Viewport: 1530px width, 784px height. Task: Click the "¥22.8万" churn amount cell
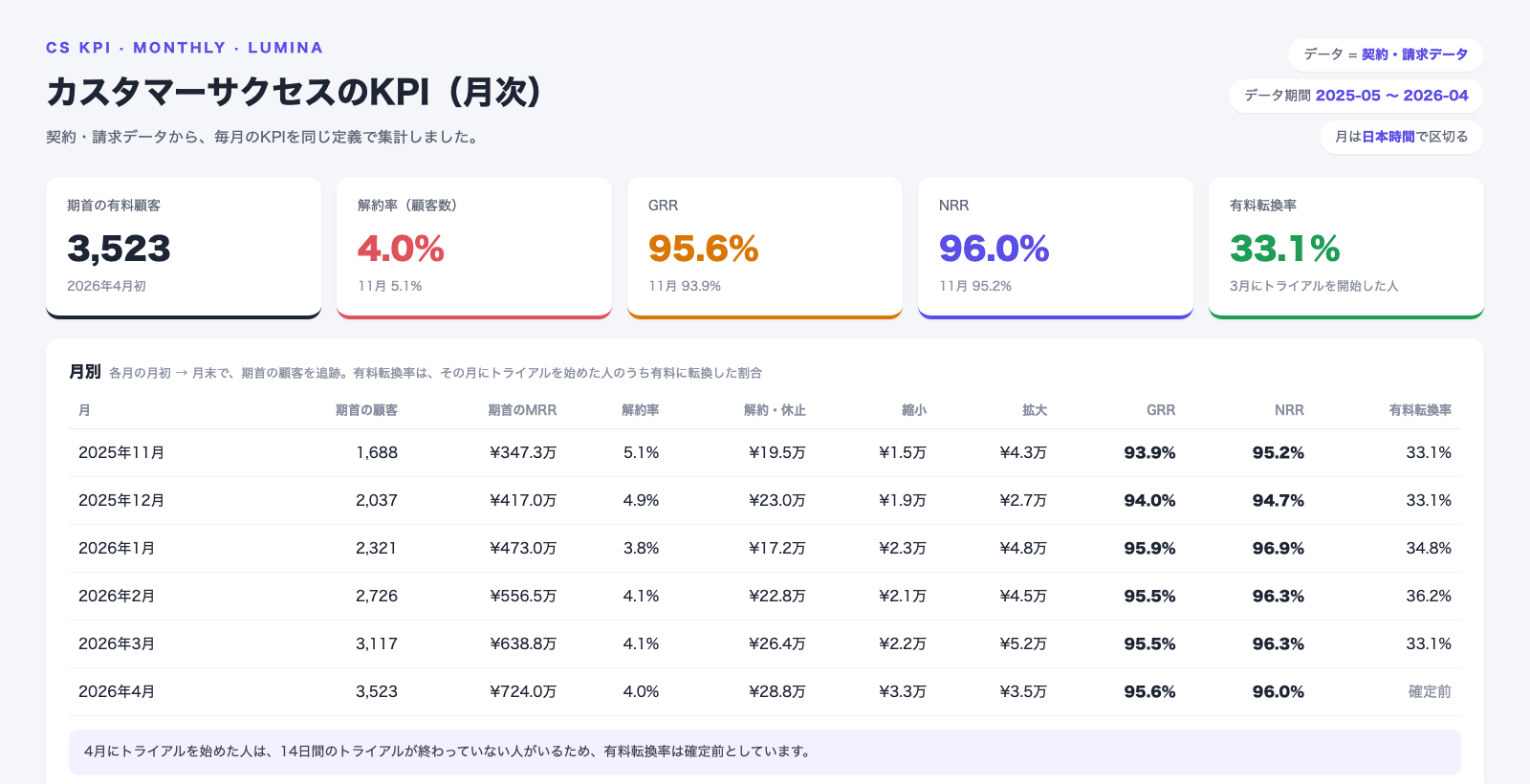777,596
